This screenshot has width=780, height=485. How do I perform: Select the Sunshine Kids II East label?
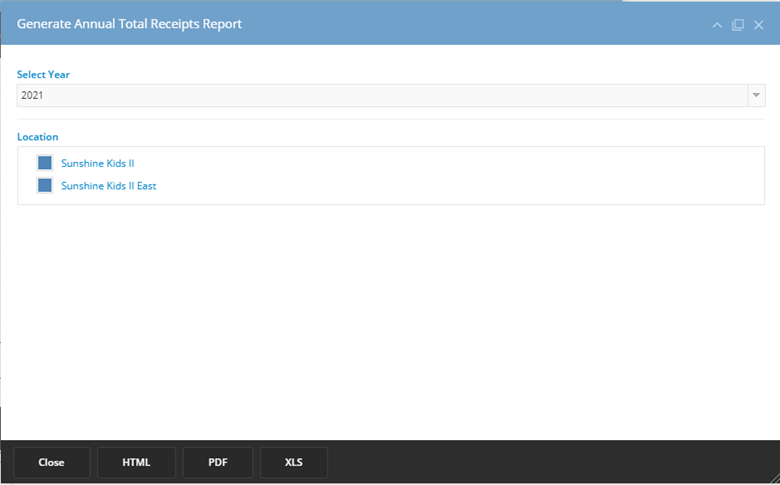coord(108,186)
